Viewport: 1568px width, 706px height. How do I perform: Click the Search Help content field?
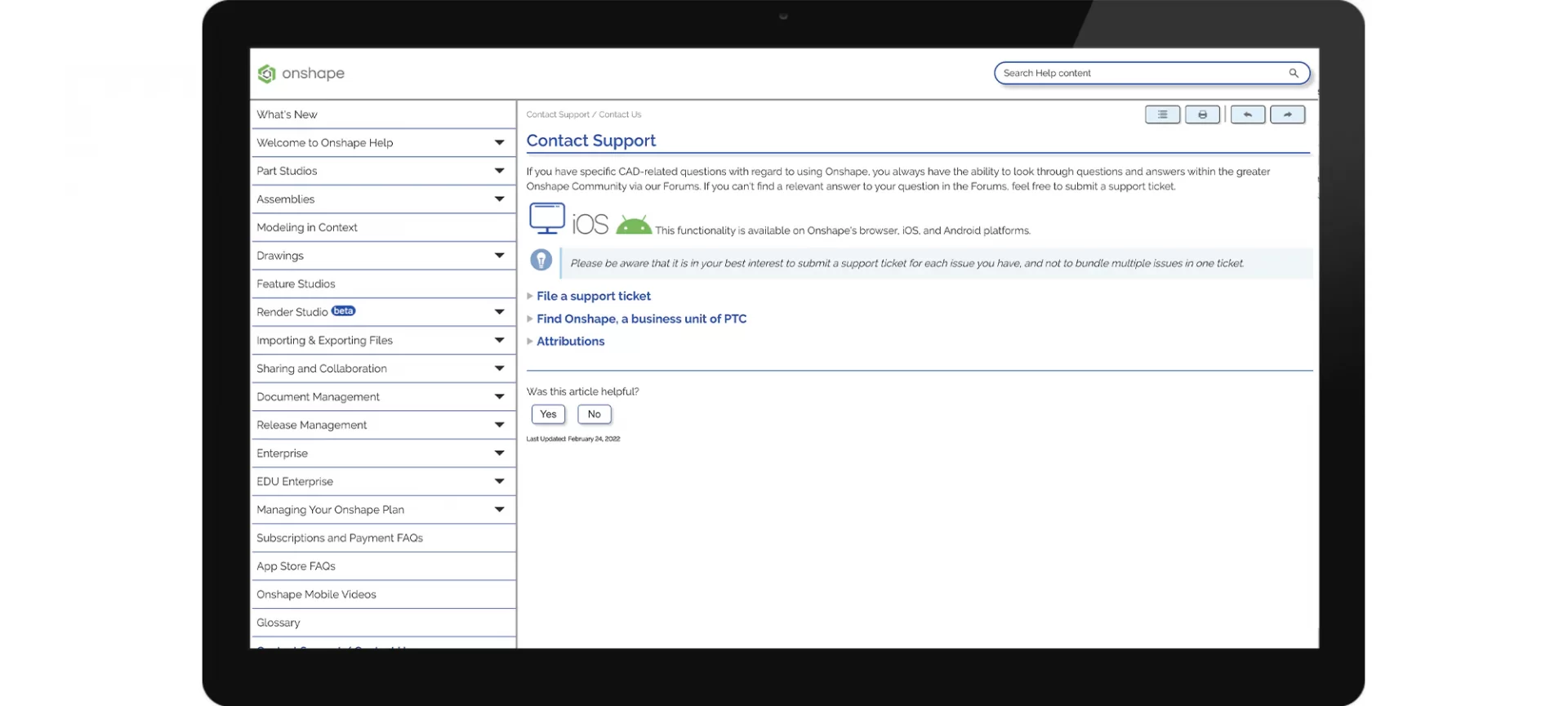[x=1151, y=73]
